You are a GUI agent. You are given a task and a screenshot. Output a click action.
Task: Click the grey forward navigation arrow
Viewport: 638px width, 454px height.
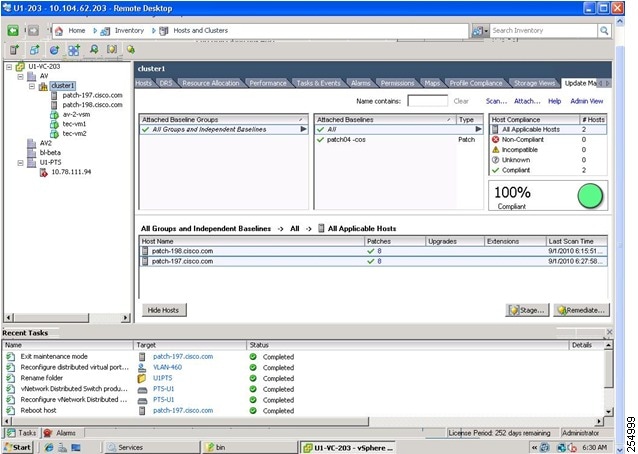tap(33, 31)
